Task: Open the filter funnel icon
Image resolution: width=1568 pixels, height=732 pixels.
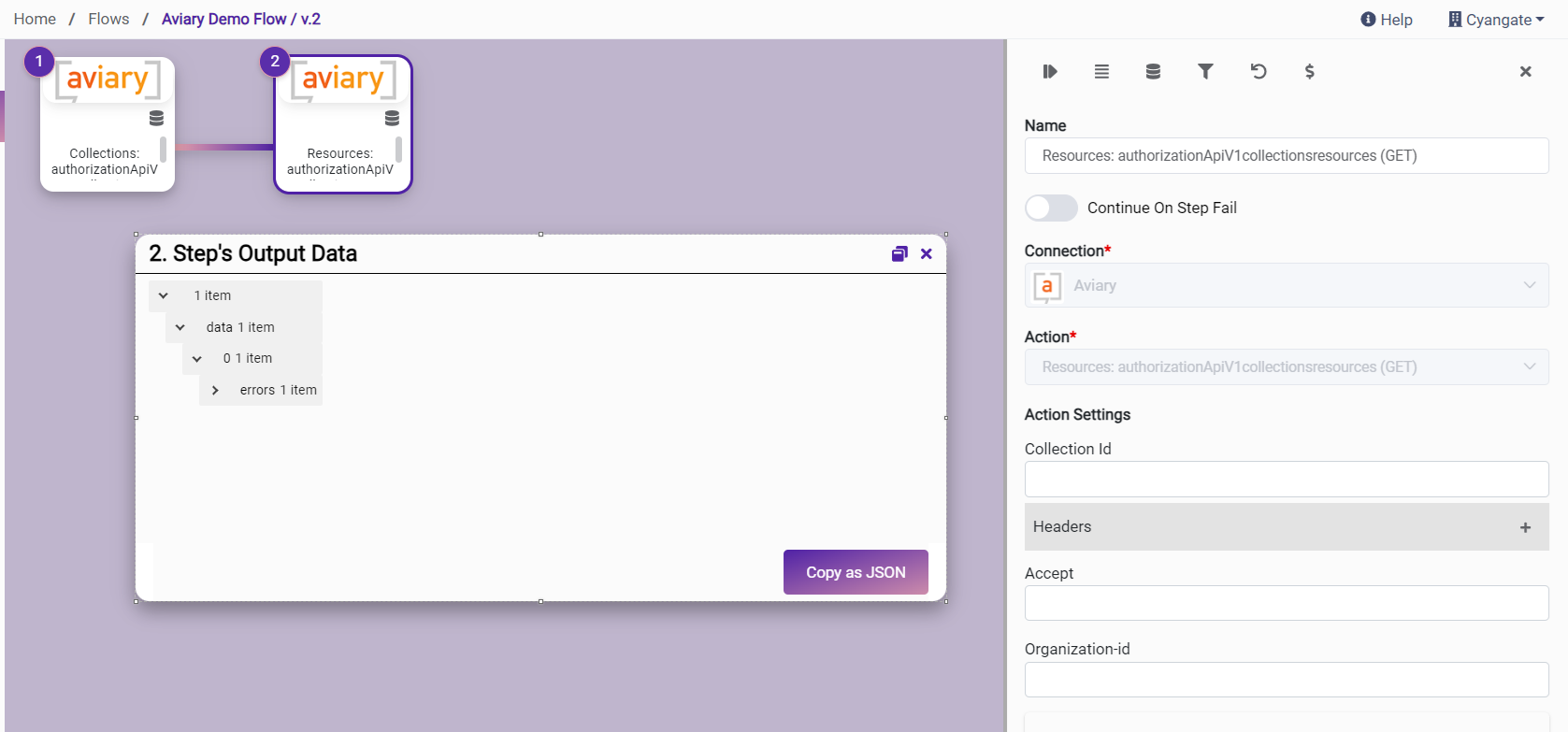Action: 1205,72
